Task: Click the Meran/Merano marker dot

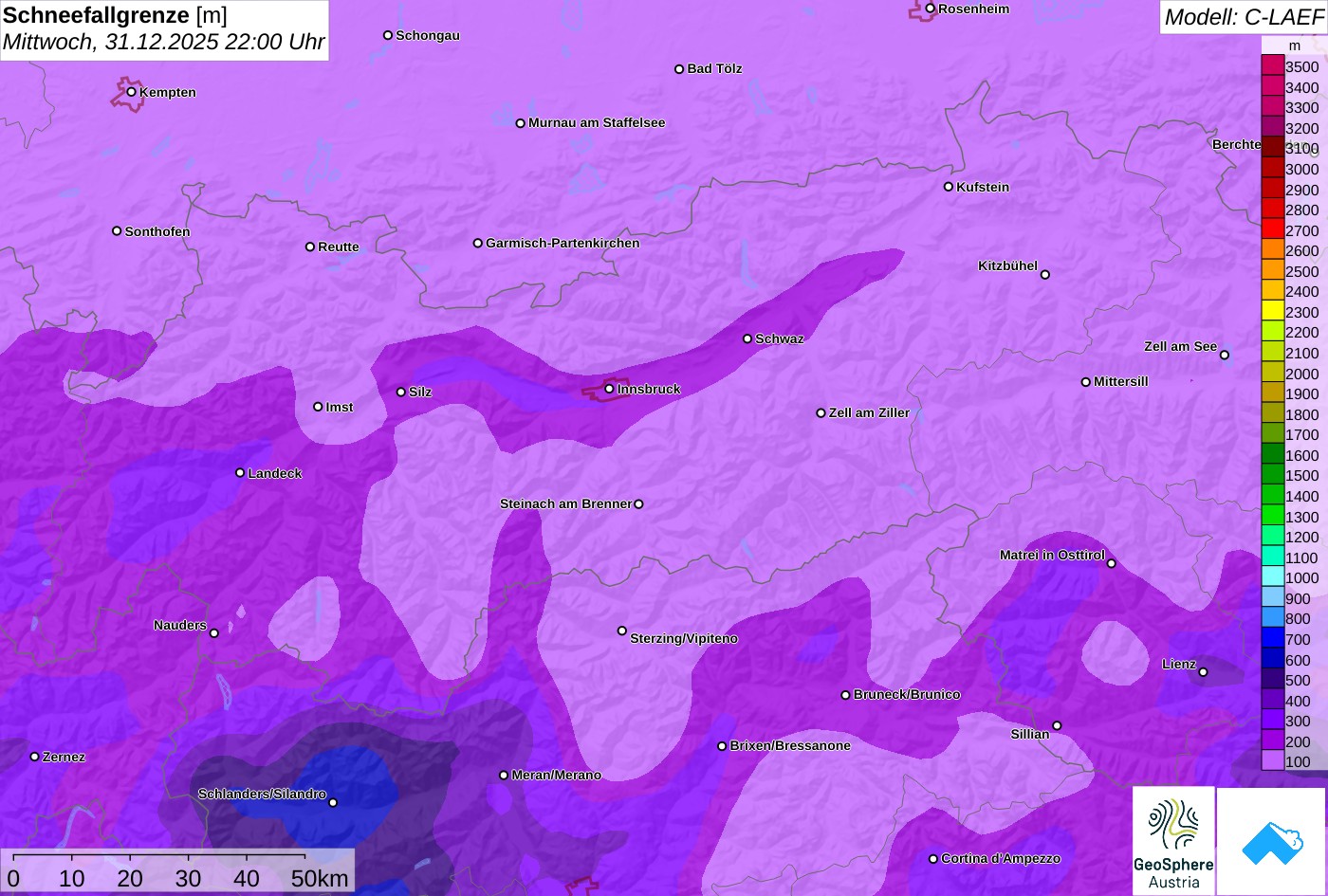Action: click(x=504, y=776)
